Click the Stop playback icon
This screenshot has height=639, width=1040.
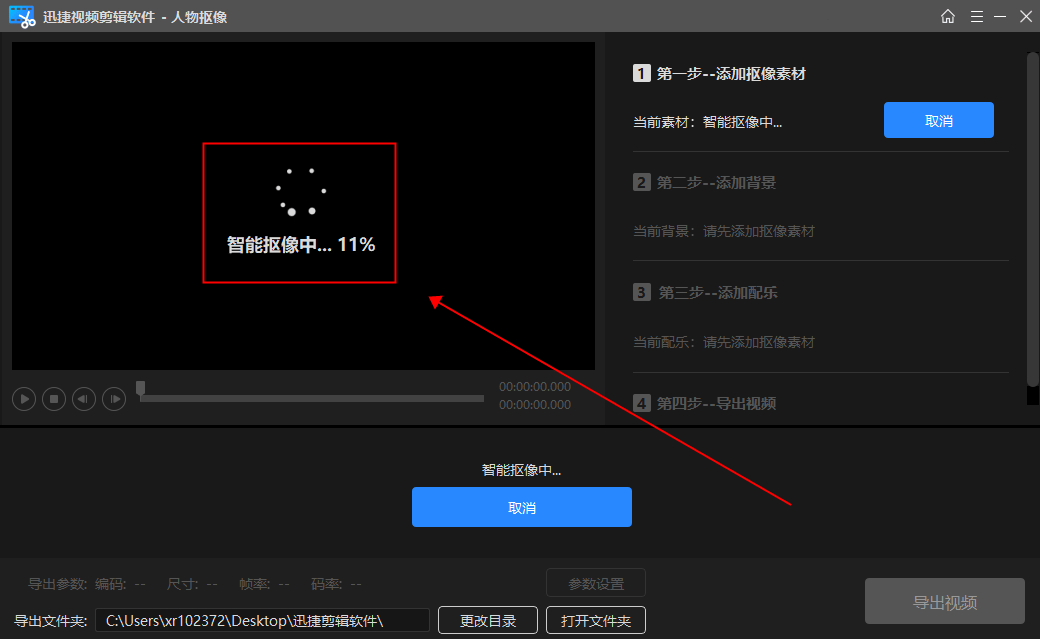pos(53,398)
